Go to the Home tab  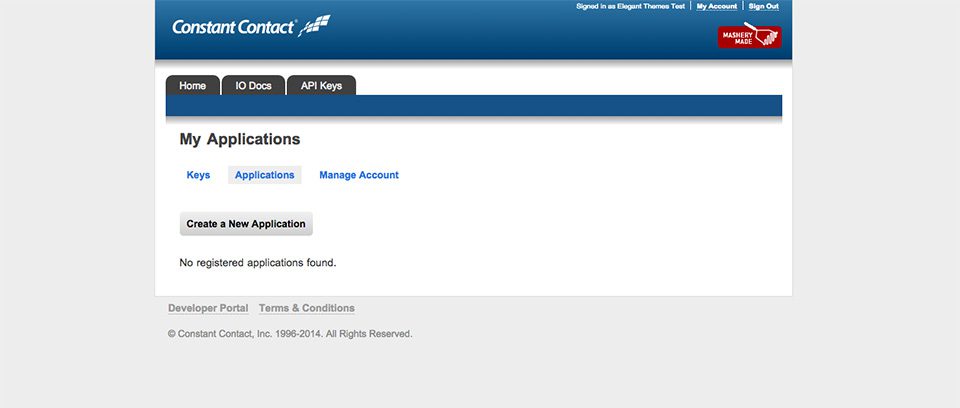(192, 86)
